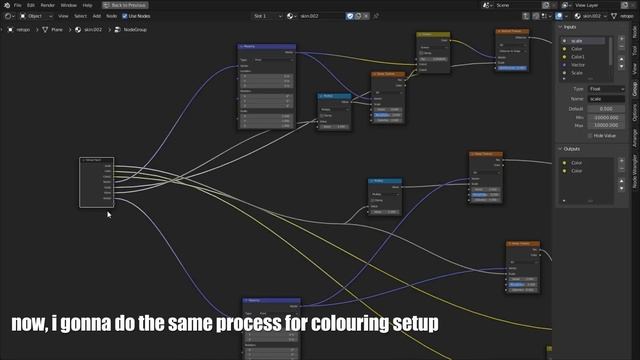Move the output socket down
Image resolution: width=640 pixels, height=360 pixels.
(x=621, y=188)
